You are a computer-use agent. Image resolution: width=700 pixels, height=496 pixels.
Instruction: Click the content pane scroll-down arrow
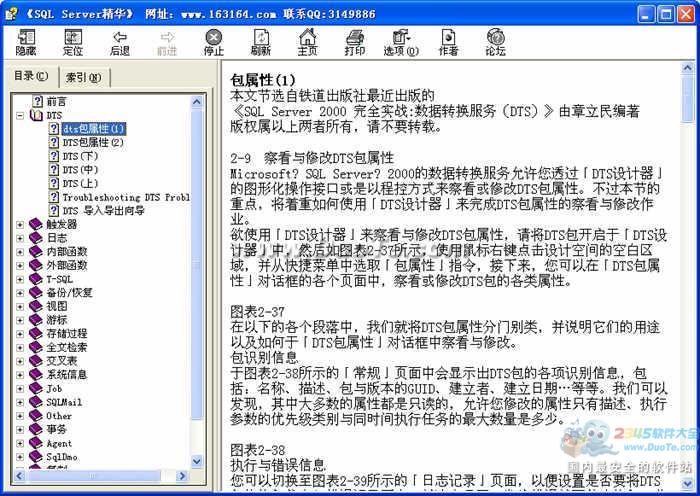(x=688, y=483)
